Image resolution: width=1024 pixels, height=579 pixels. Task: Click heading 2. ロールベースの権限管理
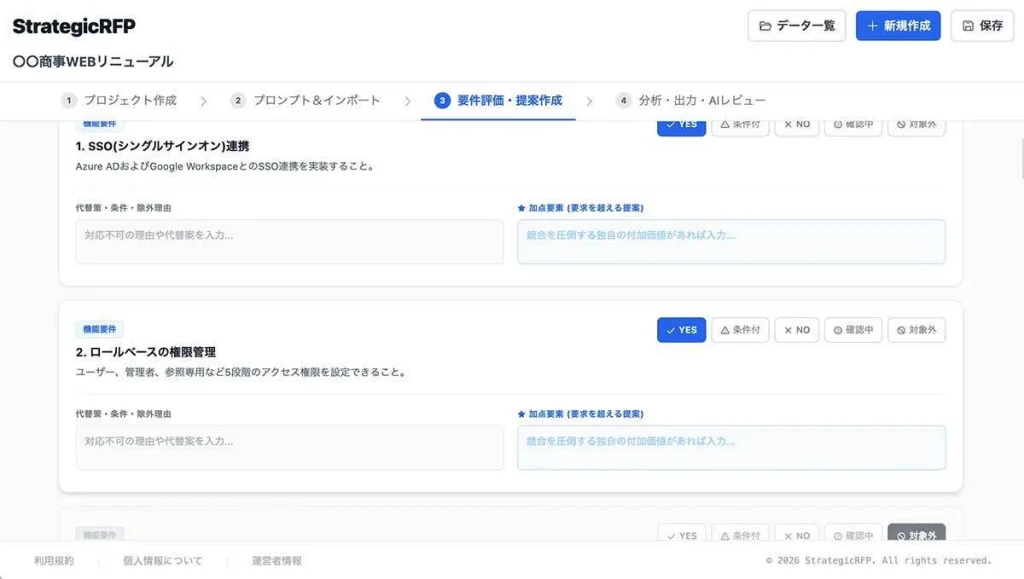(146, 352)
